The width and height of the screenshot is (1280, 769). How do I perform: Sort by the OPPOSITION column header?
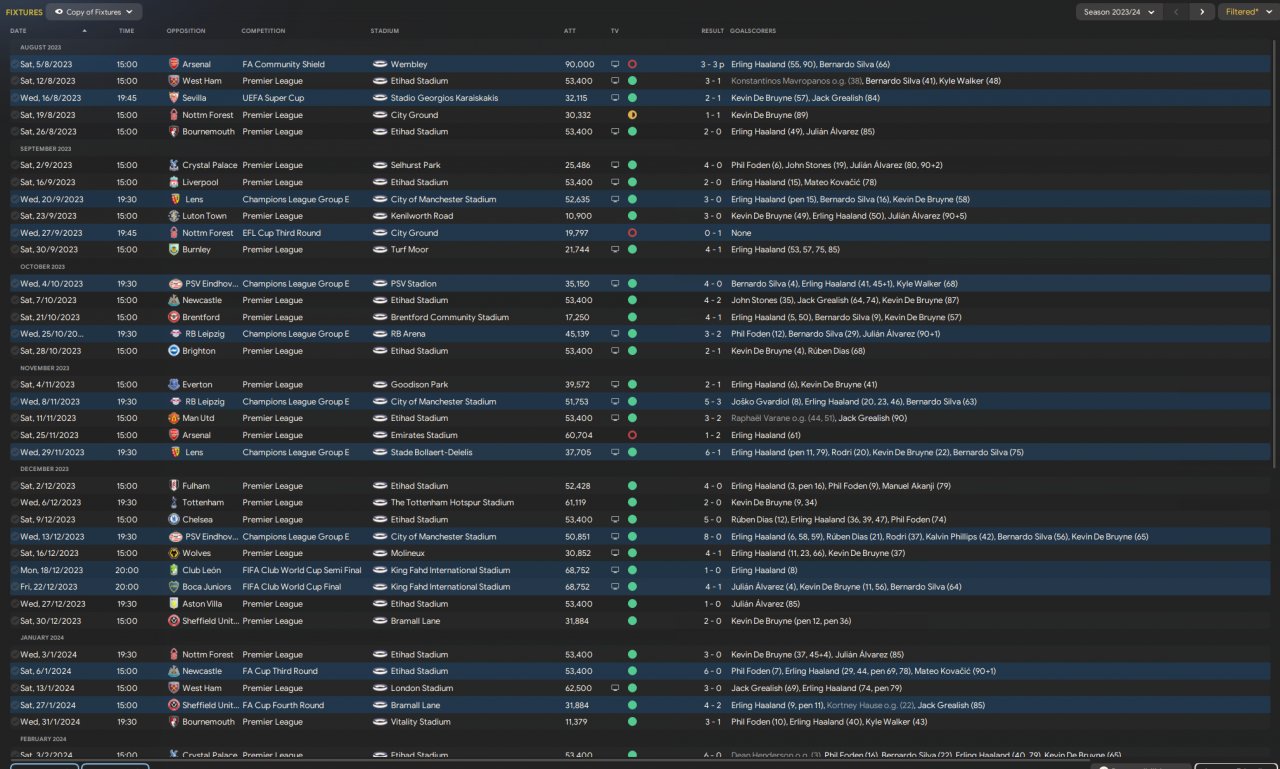coord(186,31)
